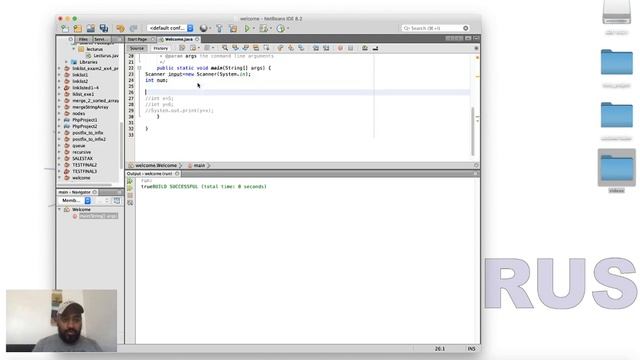Toggle Rectangular Selection in editor toolbar

tap(266, 48)
